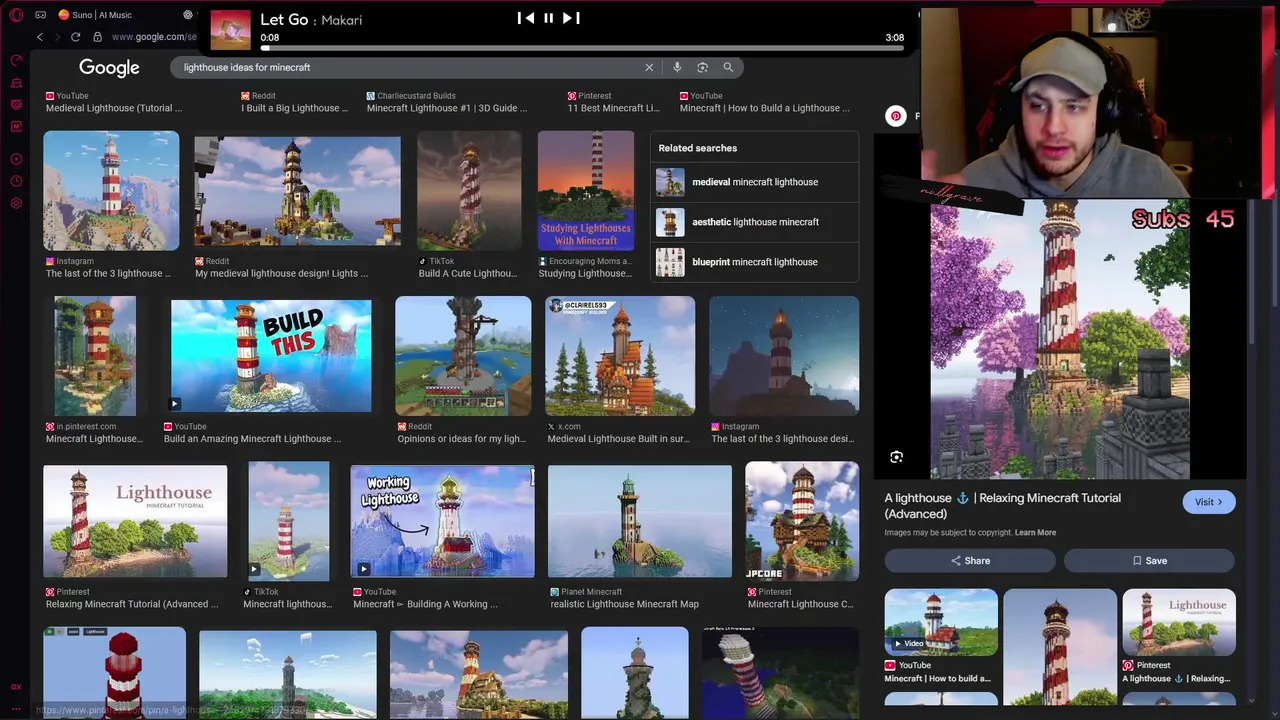Viewport: 1280px width, 720px height.
Task: Click 'Build an Amazing Minecraft Lighthouse ...' caption
Action: pos(252,439)
